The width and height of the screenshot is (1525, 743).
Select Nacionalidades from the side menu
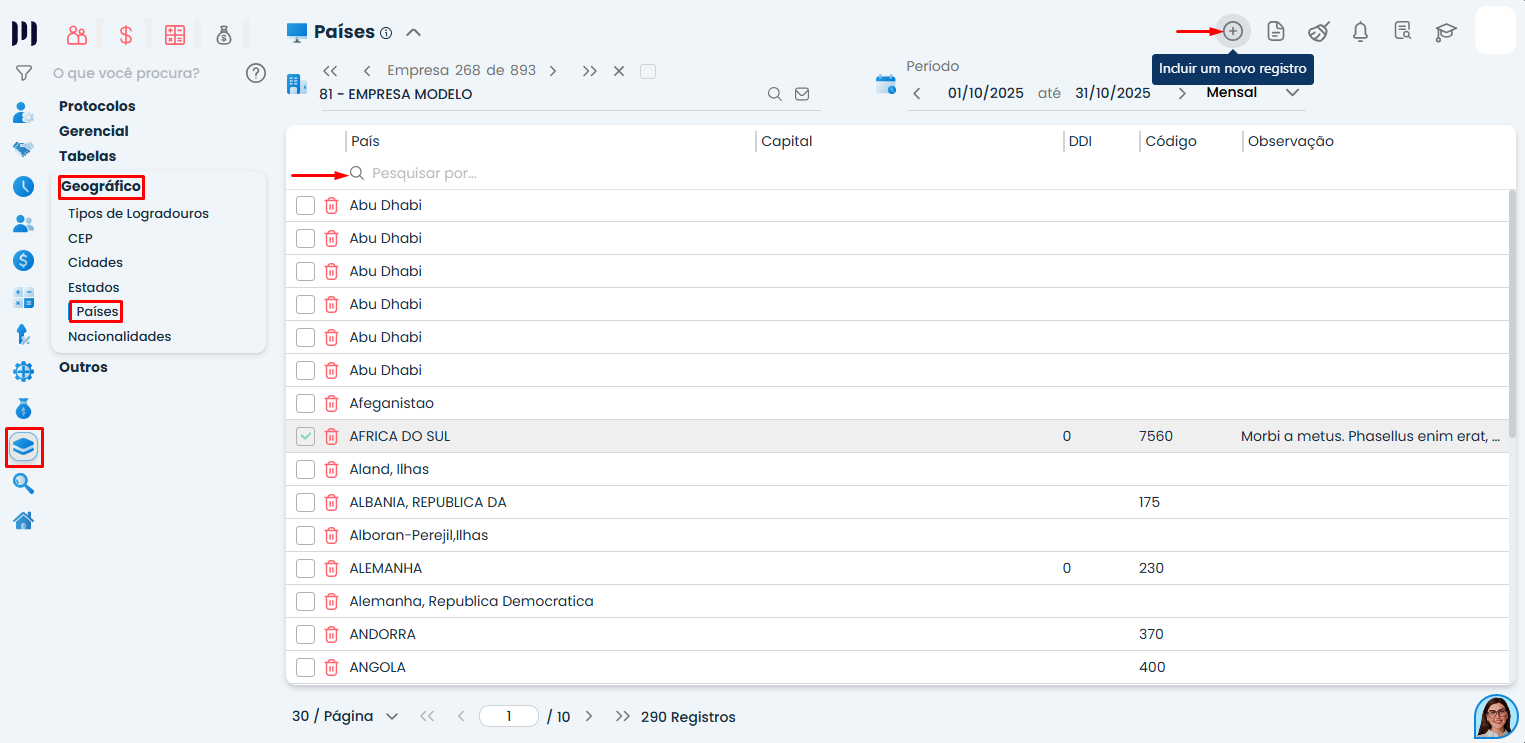click(119, 337)
